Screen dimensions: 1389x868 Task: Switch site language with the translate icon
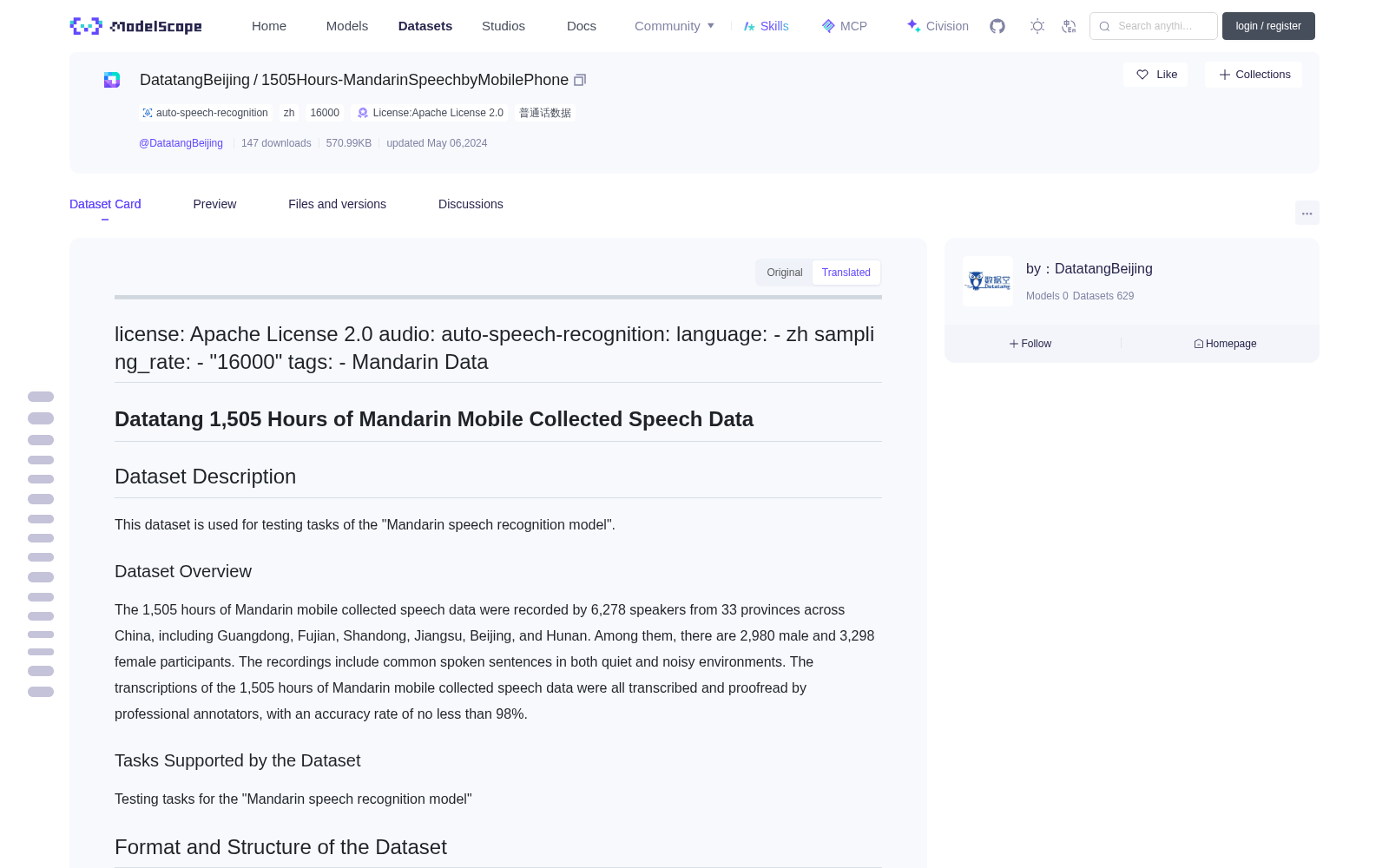[x=1069, y=26]
